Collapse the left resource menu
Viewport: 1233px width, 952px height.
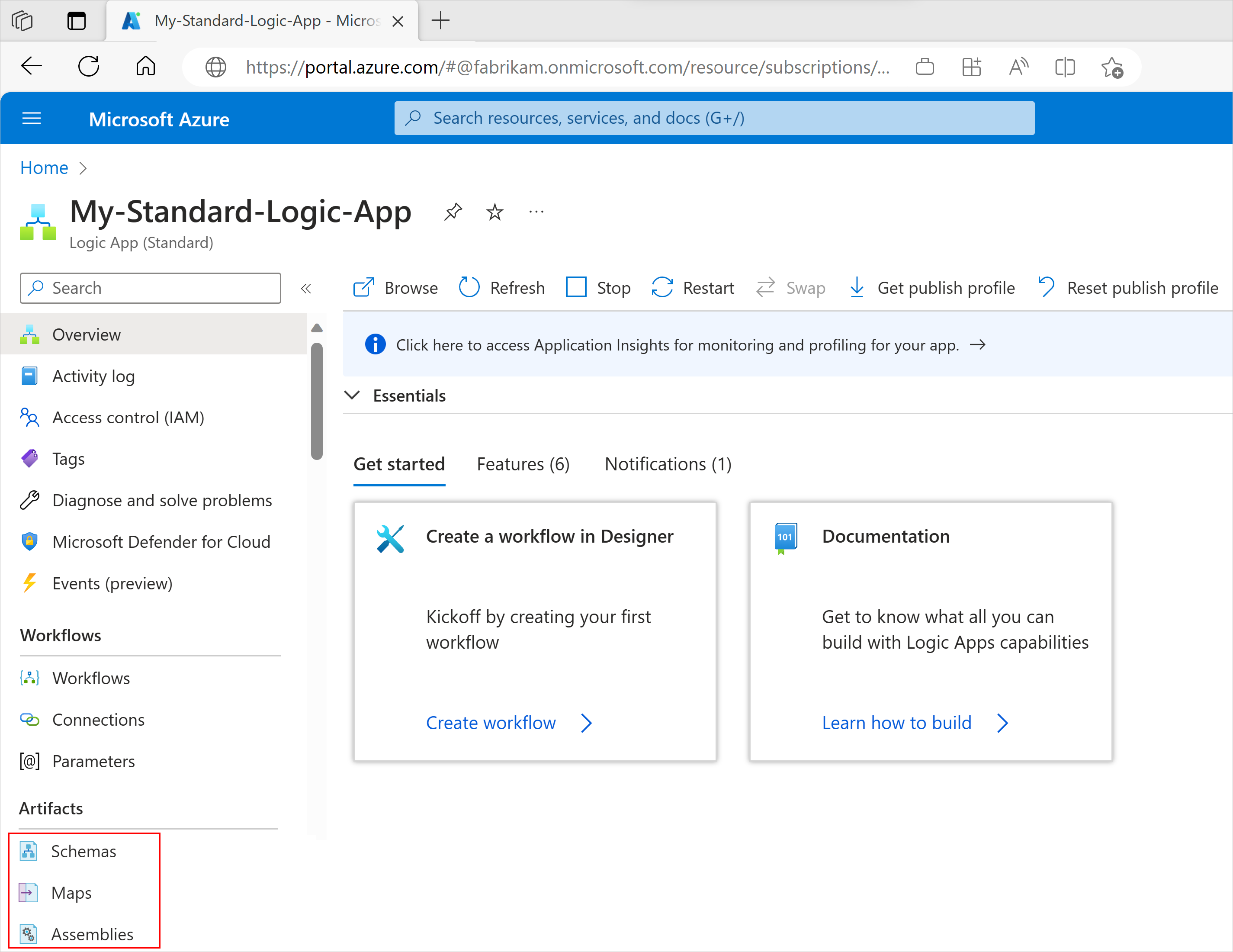(307, 288)
